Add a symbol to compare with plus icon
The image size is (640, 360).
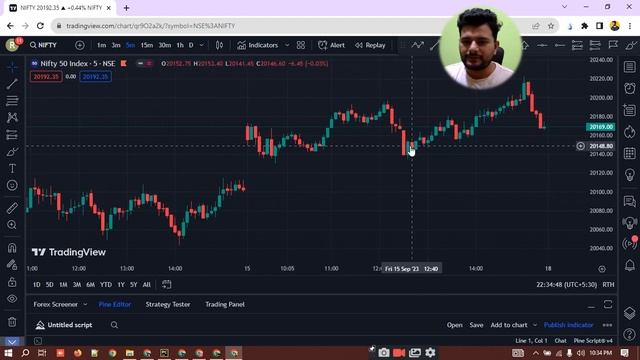click(80, 45)
